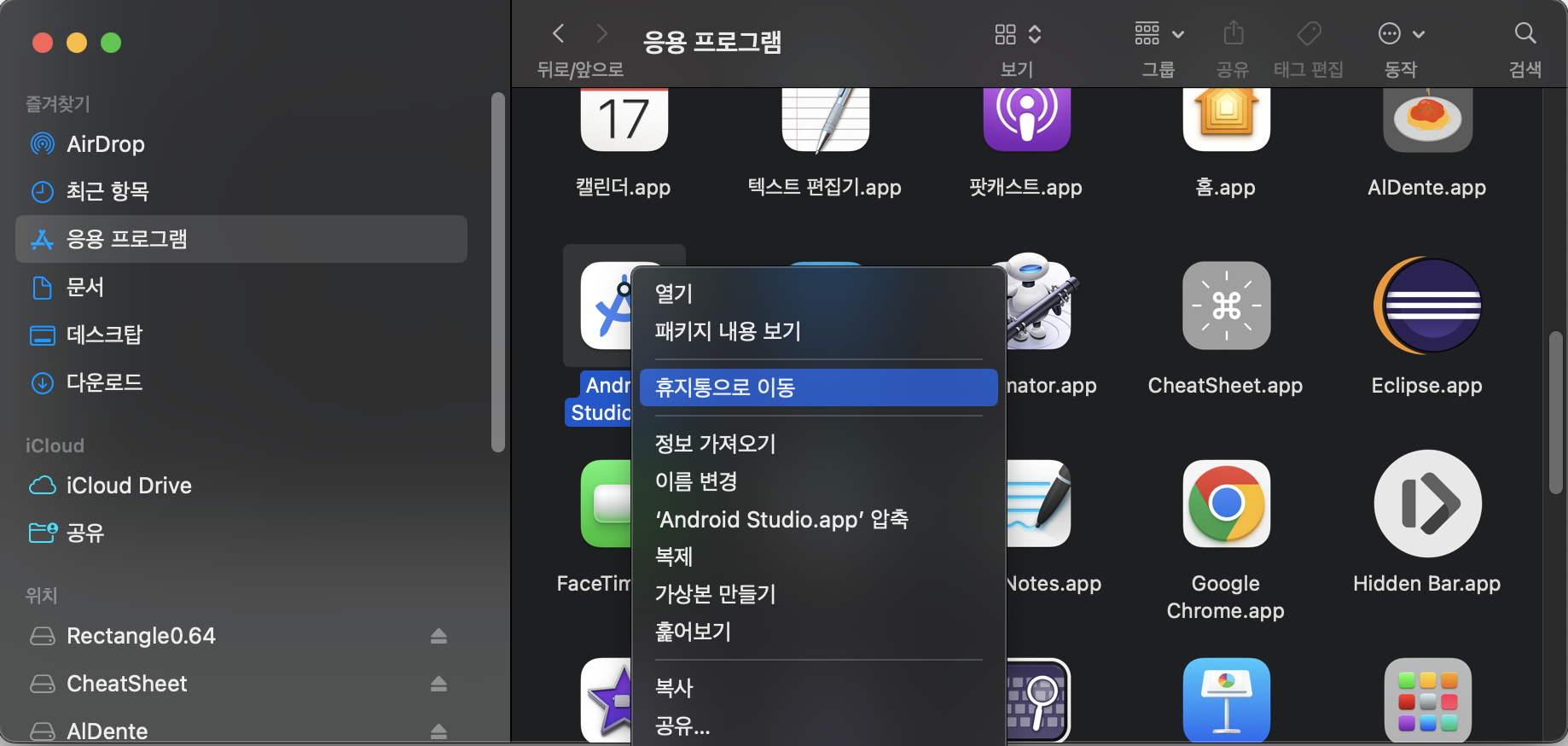Select the Eclipse.app icon
The height and width of the screenshot is (746, 1568).
coord(1428,306)
